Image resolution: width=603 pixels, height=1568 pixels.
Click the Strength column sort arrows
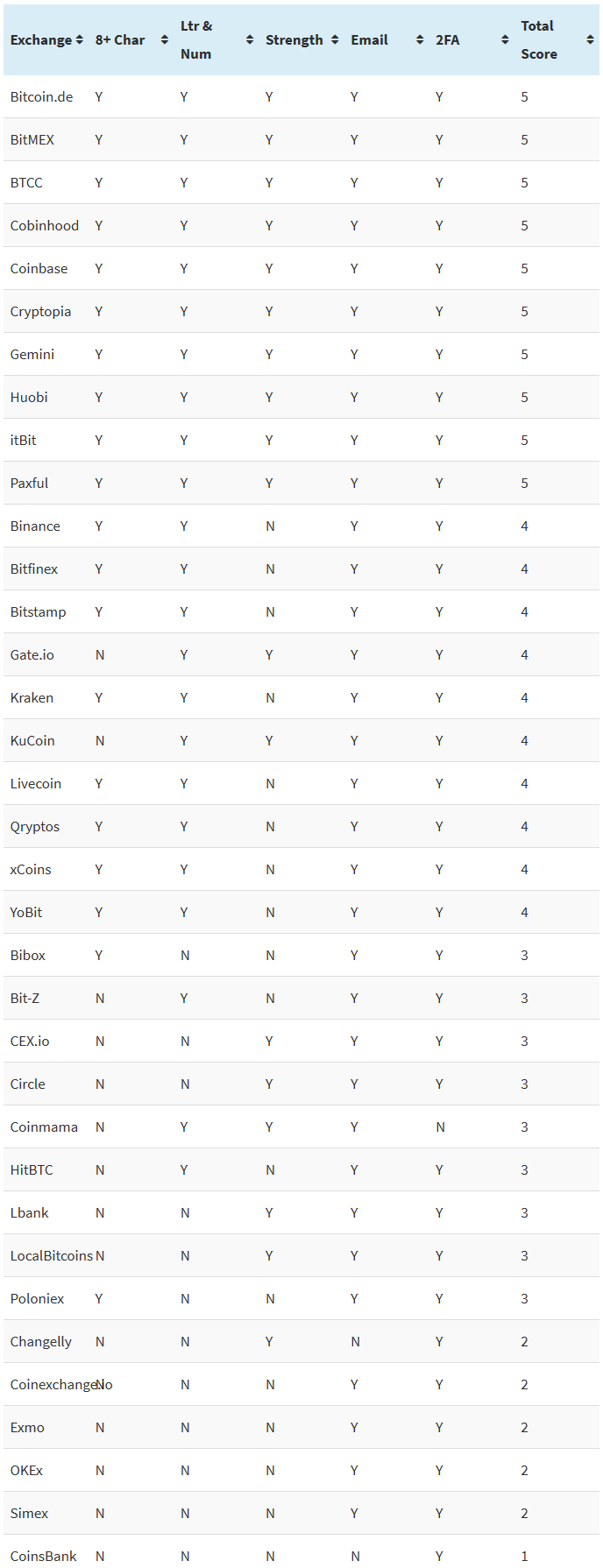click(x=335, y=40)
